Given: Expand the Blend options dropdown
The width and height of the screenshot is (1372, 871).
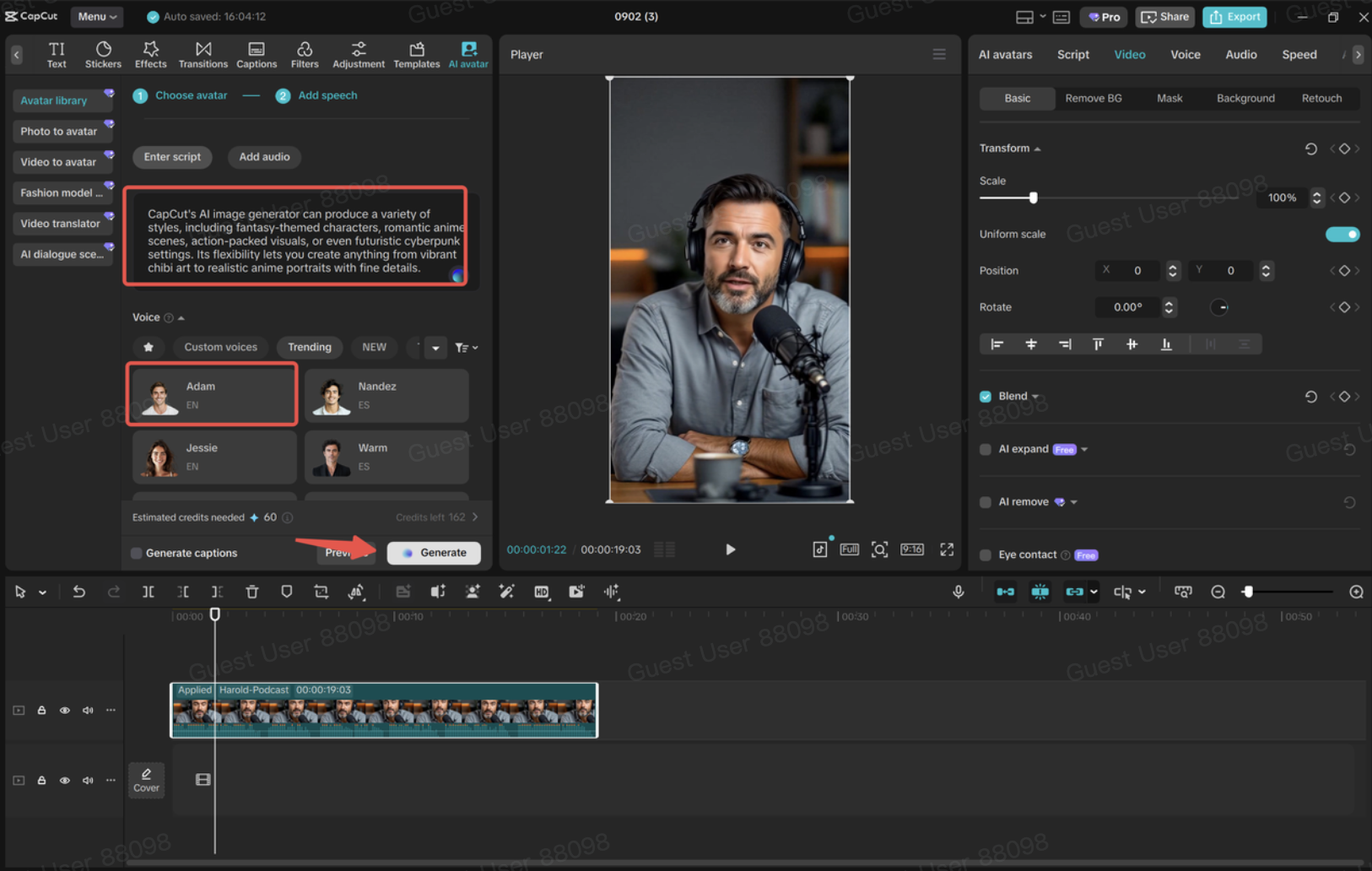Looking at the screenshot, I should (1035, 397).
